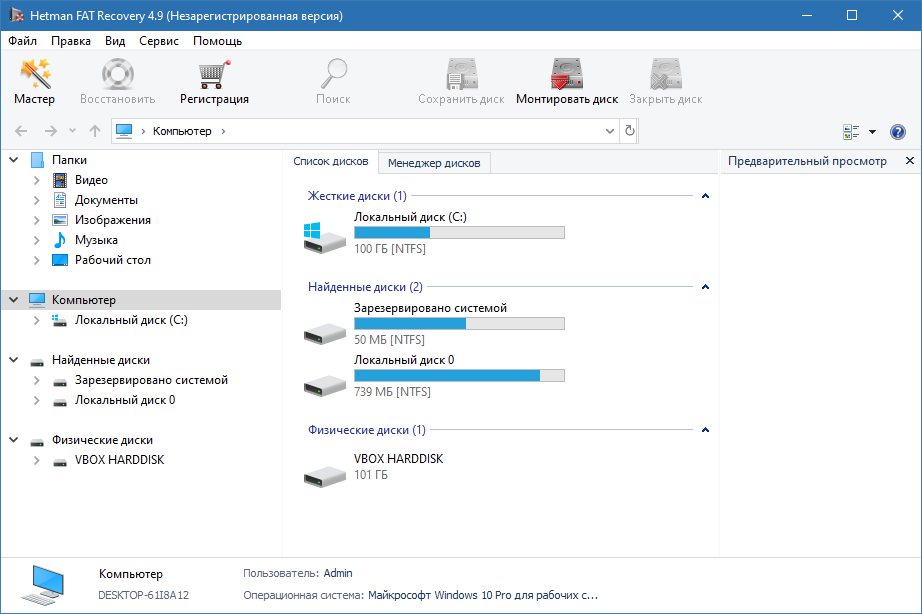Screen dimensions: 922x614
Task: Open the address bar history dropdown
Action: pos(610,131)
